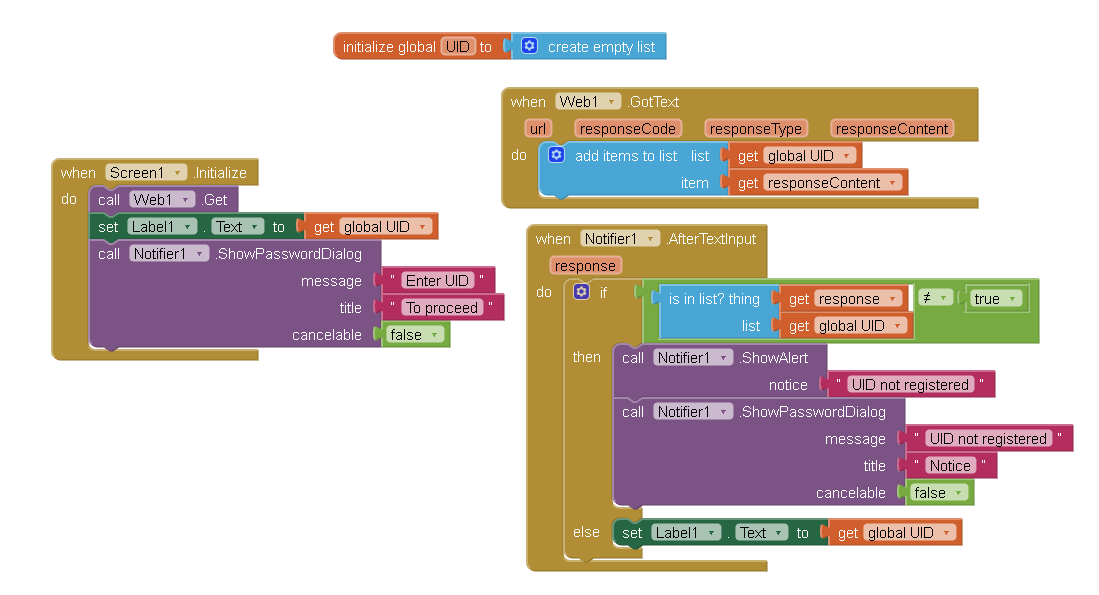The height and width of the screenshot is (595, 1099).
Task: Open Screen1 component dropdown in Initialize block
Action: [x=178, y=173]
